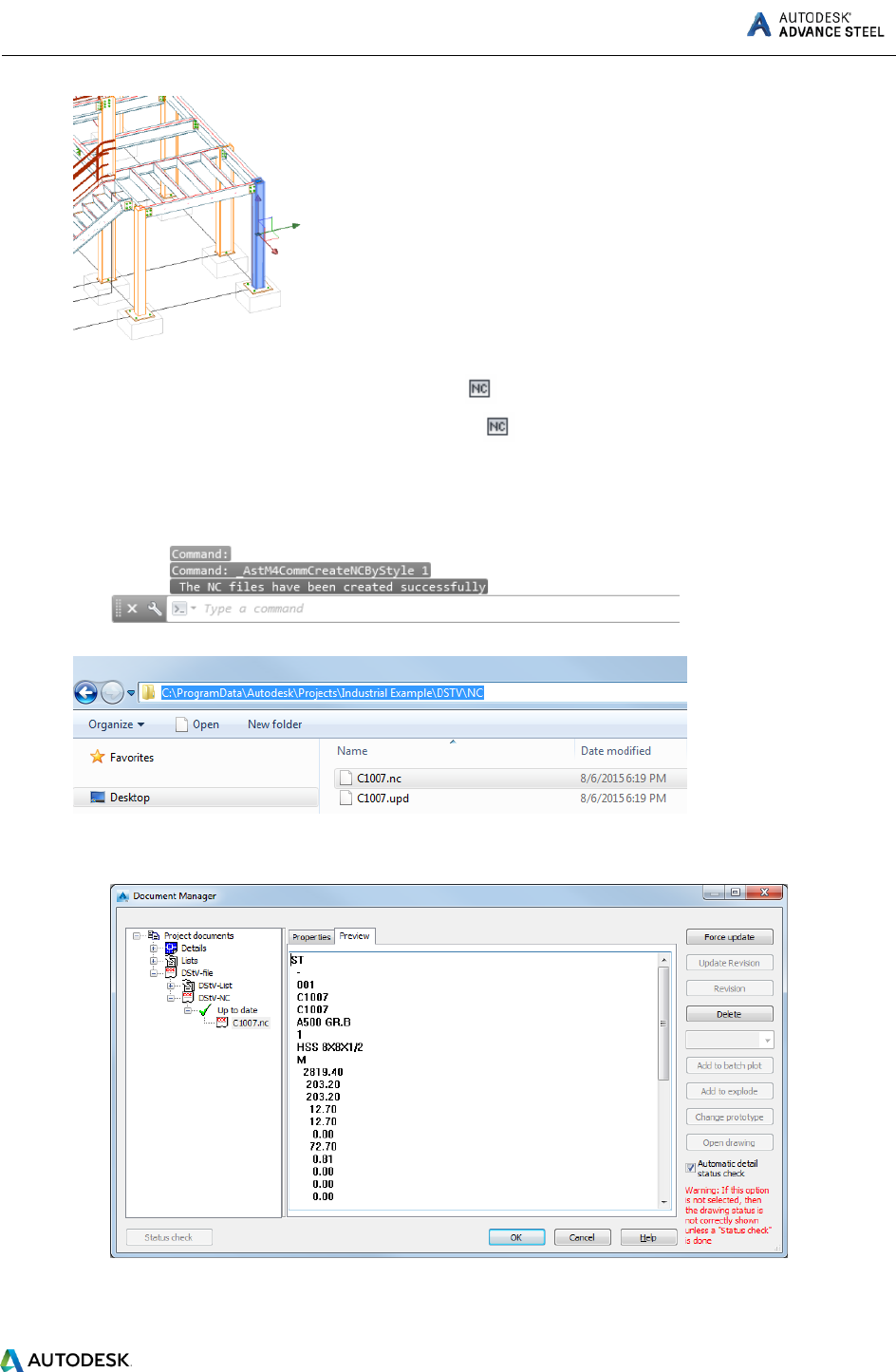Open the empty combo box under Delete
Viewport: 896px width, 1372px height.
pyautogui.click(x=730, y=1040)
